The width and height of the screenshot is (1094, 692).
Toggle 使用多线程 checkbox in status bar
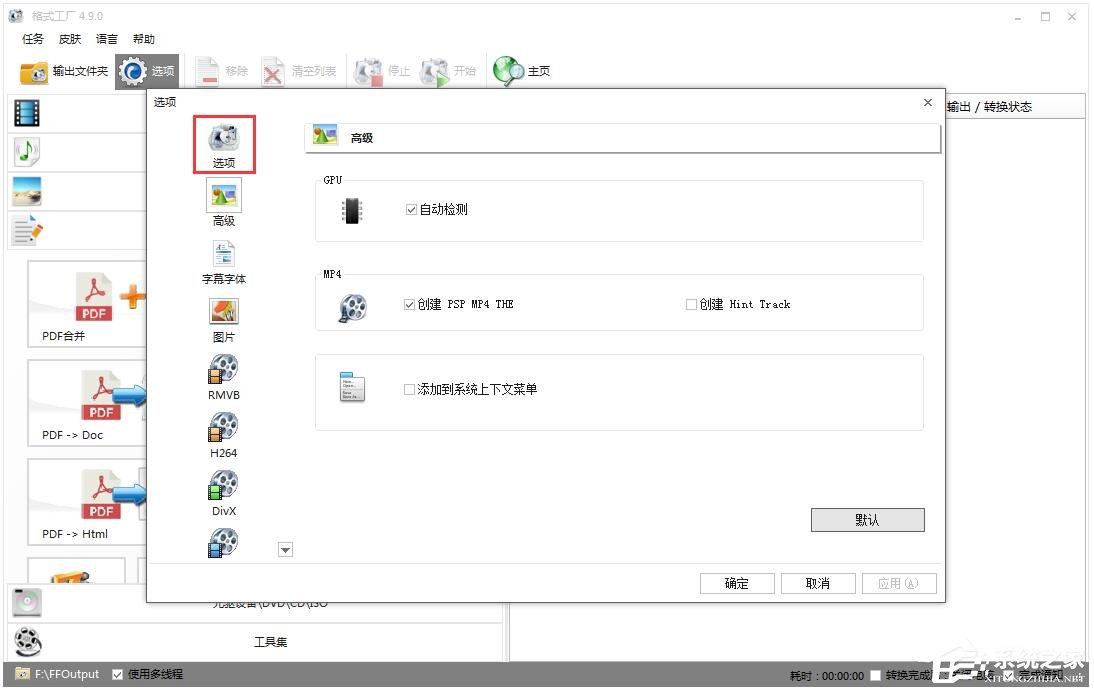click(x=118, y=675)
